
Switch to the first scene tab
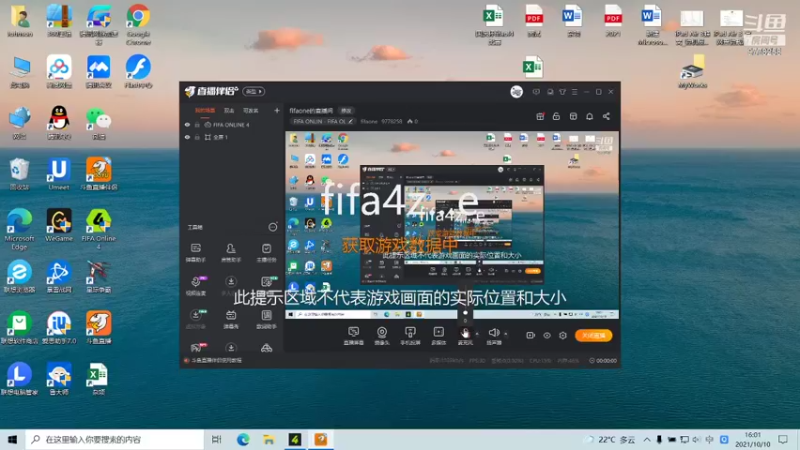click(x=205, y=110)
